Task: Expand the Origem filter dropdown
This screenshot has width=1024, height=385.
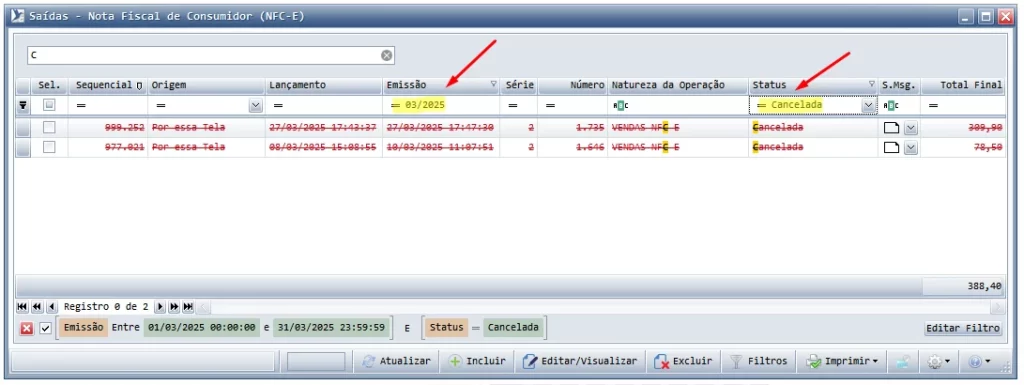Action: (x=255, y=105)
